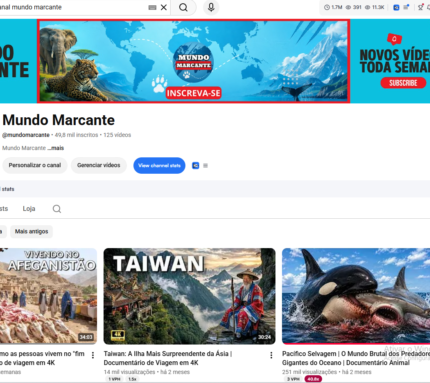
Task: Click the 49,8 mil inscritos text
Action: pyautogui.click(x=76, y=135)
